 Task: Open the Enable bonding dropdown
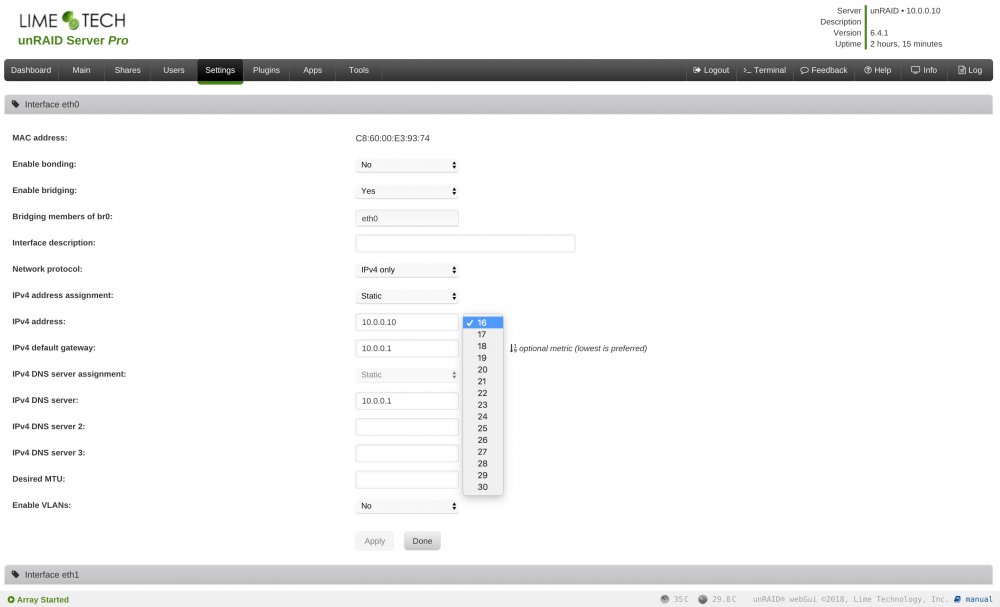click(406, 165)
